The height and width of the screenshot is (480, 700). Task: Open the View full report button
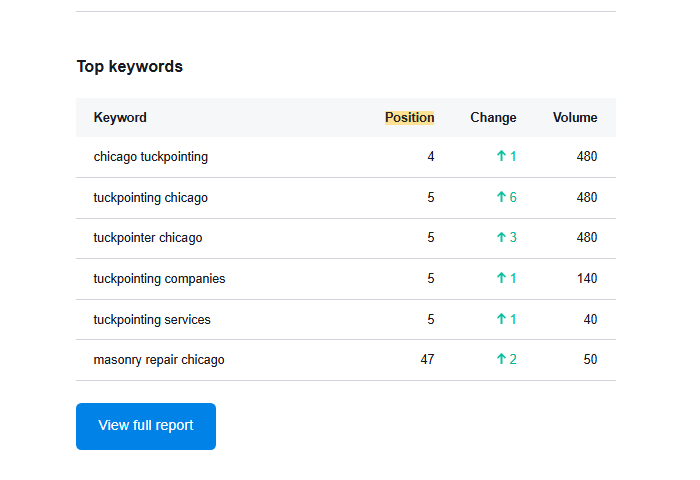click(146, 426)
